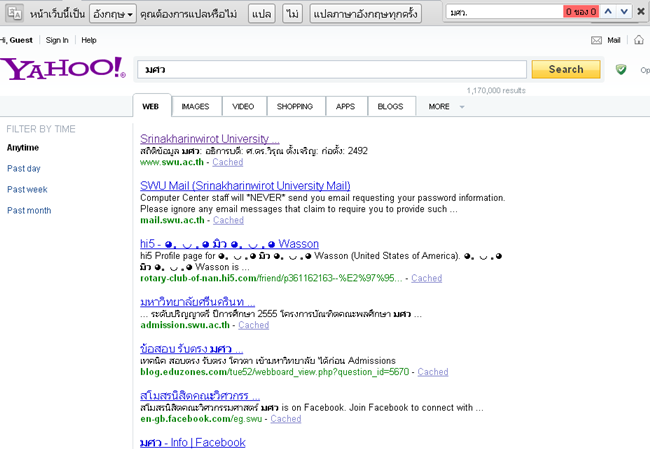Go to next find match arrow
The image size is (650, 449).
tap(624, 12)
